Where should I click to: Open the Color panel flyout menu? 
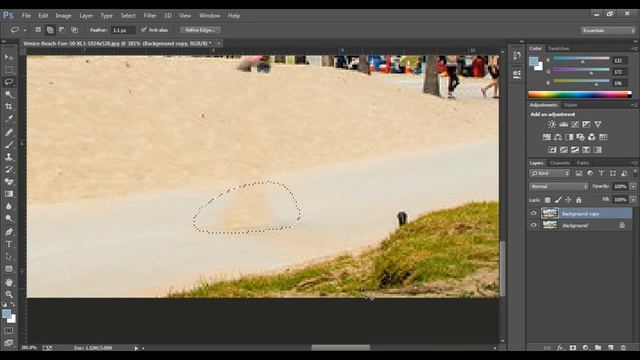pos(634,49)
